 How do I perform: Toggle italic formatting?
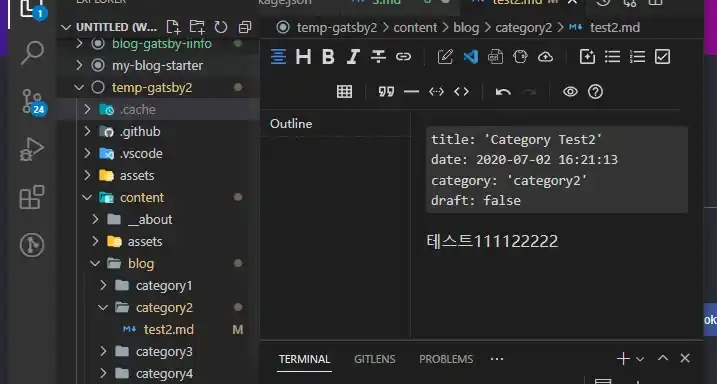click(353, 57)
